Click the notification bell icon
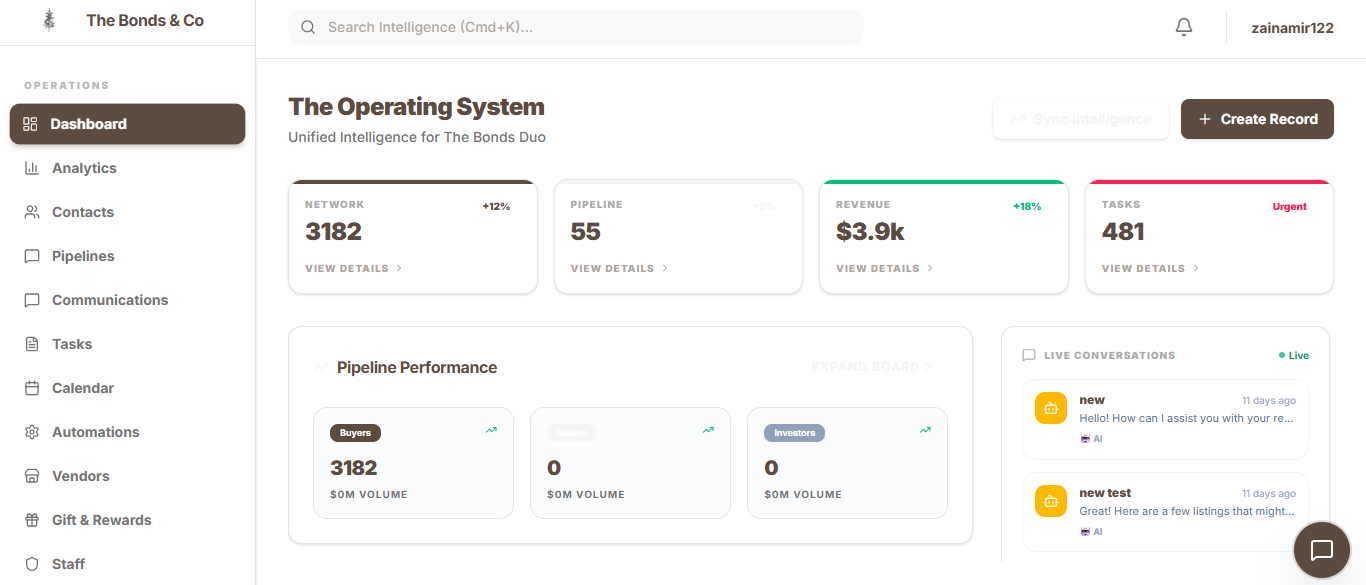Image resolution: width=1366 pixels, height=585 pixels. (x=1184, y=28)
